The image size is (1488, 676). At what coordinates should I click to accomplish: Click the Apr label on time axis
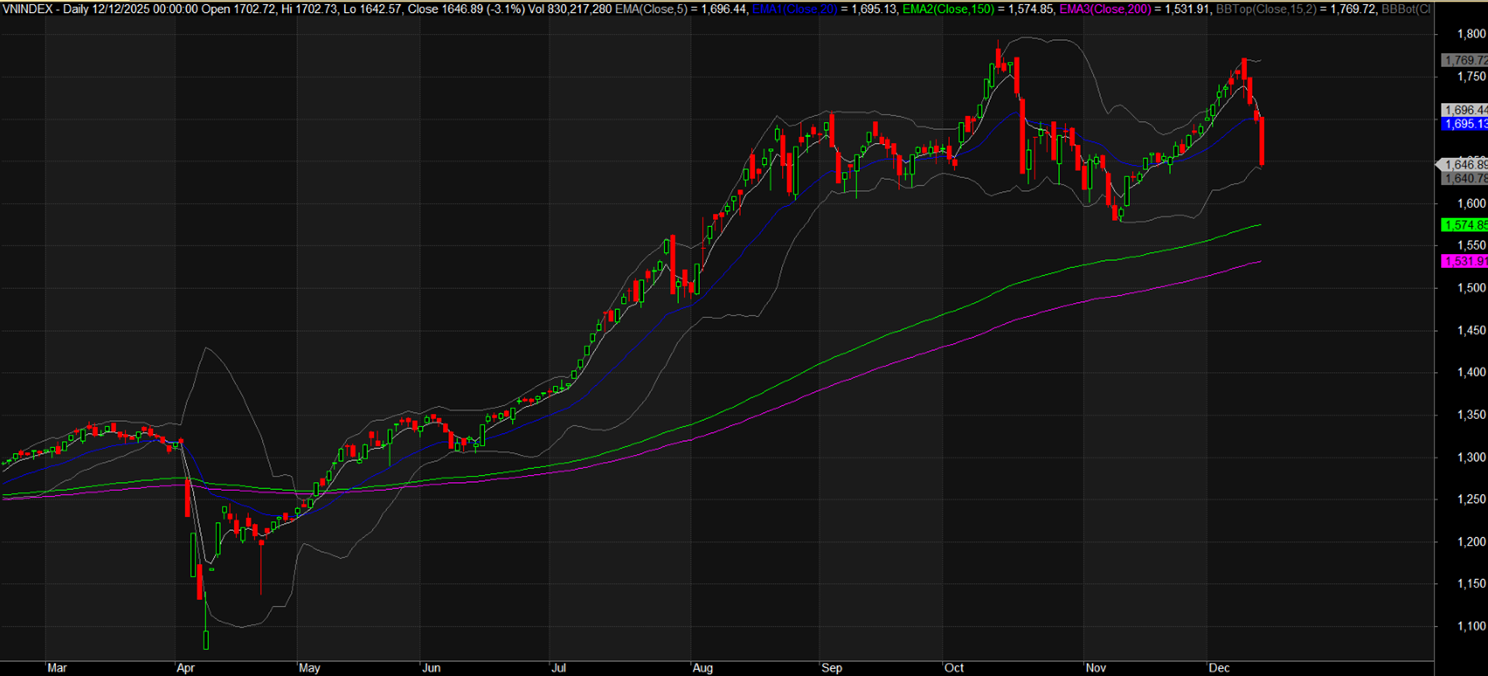tap(184, 666)
